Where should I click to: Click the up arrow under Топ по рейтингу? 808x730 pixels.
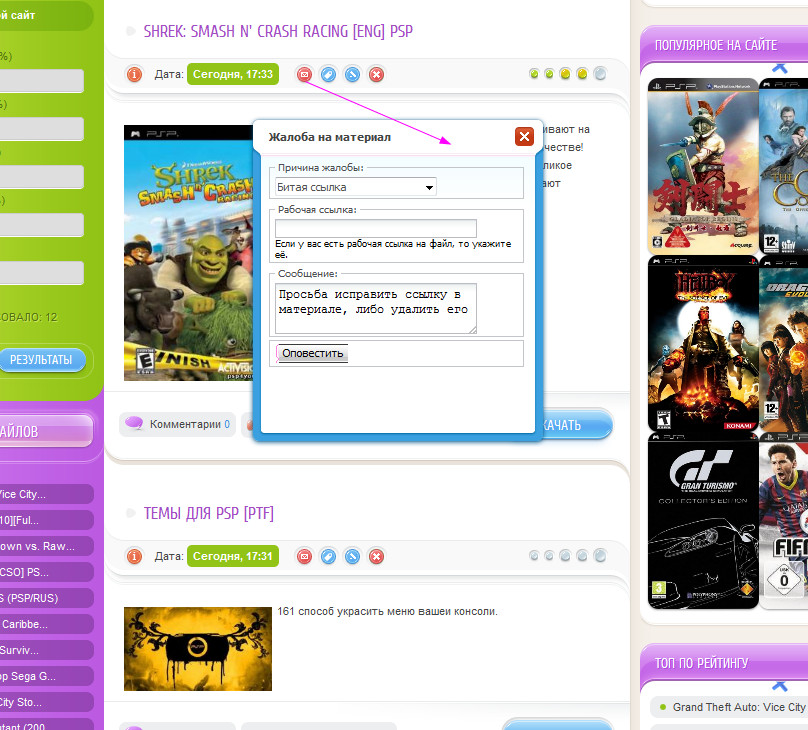click(x=780, y=686)
